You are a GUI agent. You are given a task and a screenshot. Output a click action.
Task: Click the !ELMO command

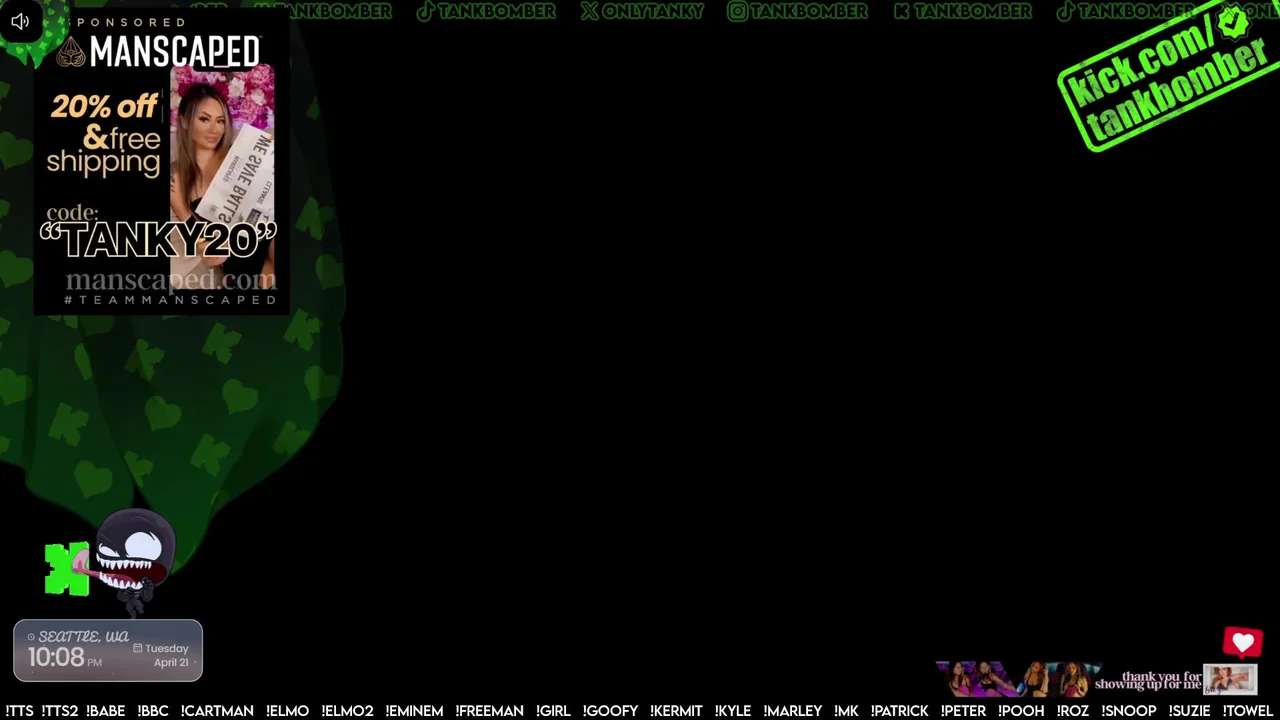tap(287, 711)
